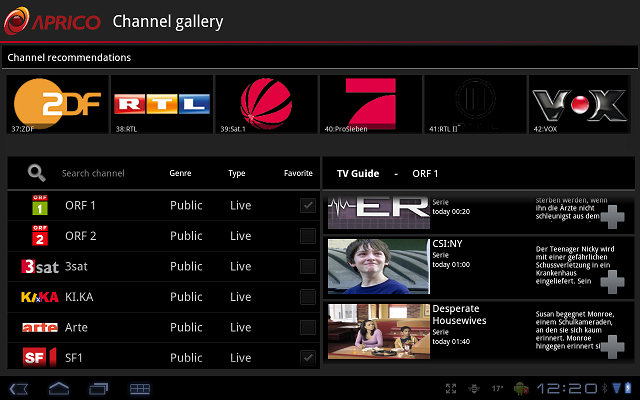
Task: Tap the Android back button
Action: [18, 389]
